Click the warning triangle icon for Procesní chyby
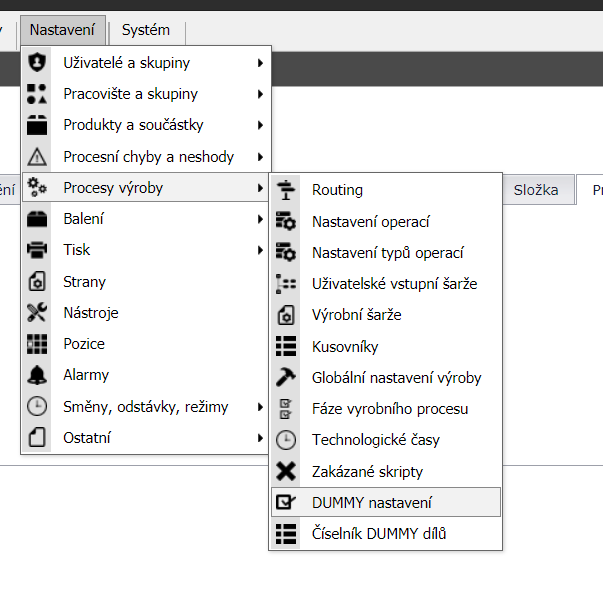The width and height of the screenshot is (603, 591). [37, 157]
